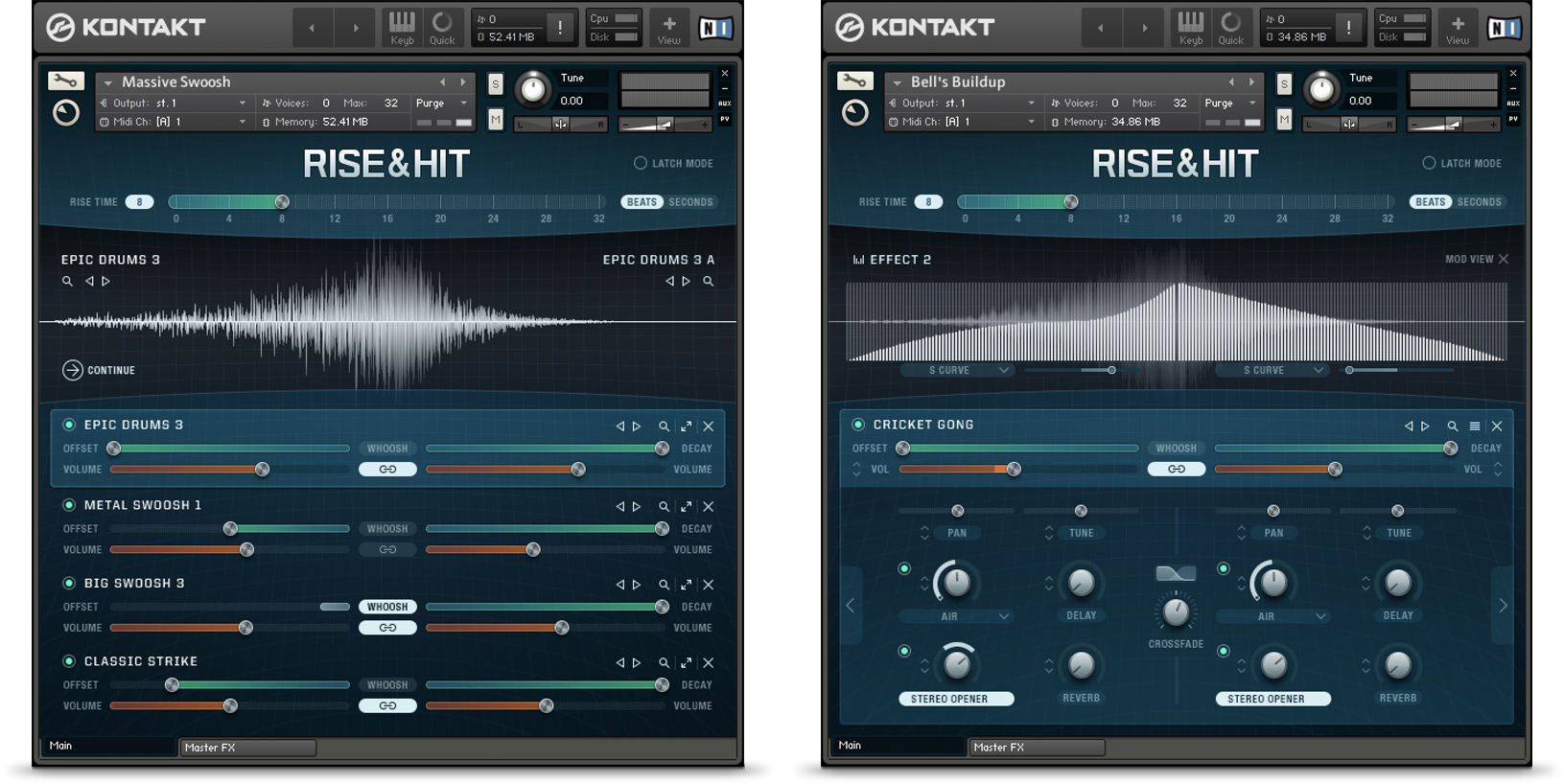
Task: Go to next sound for Epic Drums 3 A
Action: coord(686,281)
